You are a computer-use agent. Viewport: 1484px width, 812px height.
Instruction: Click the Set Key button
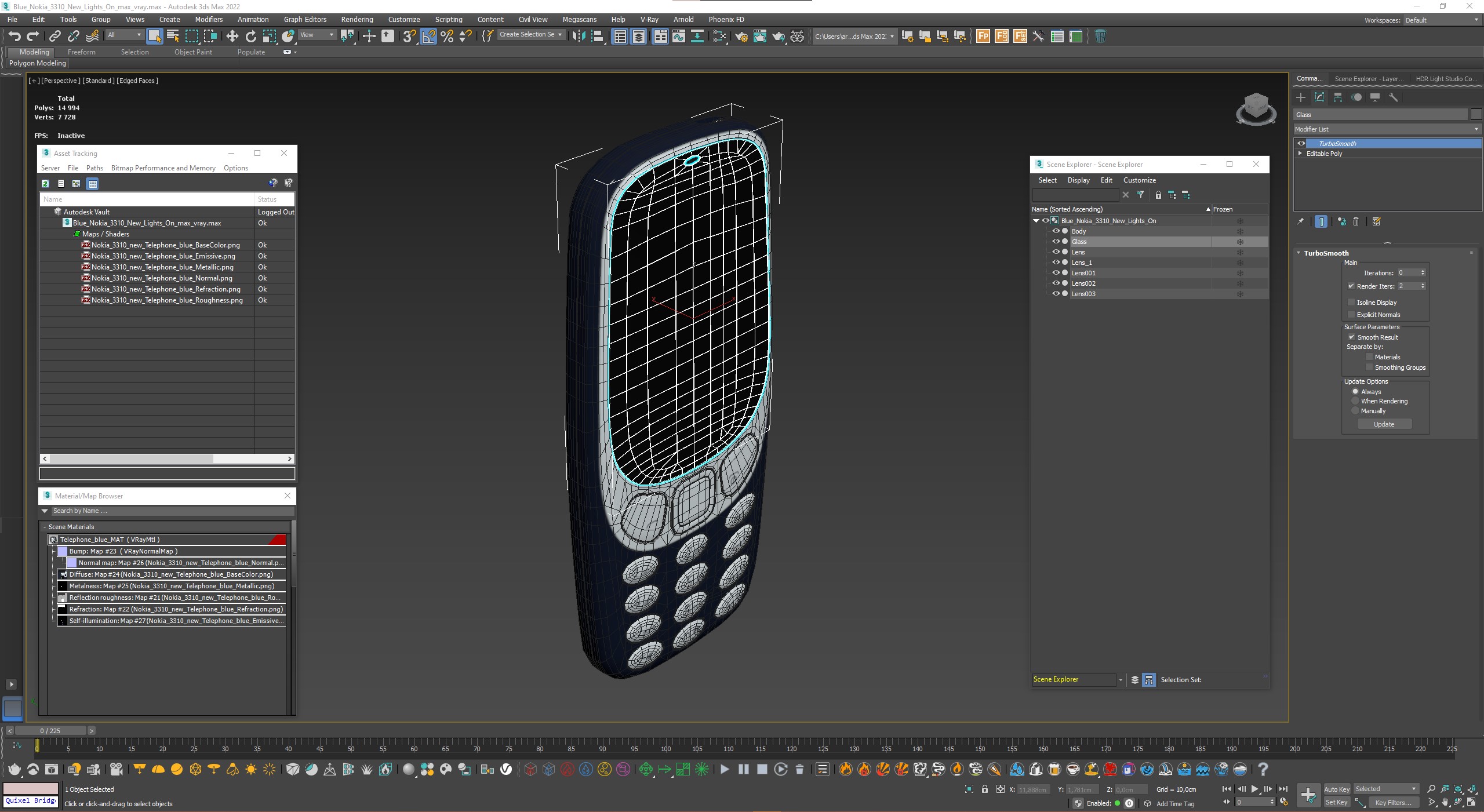1336,802
